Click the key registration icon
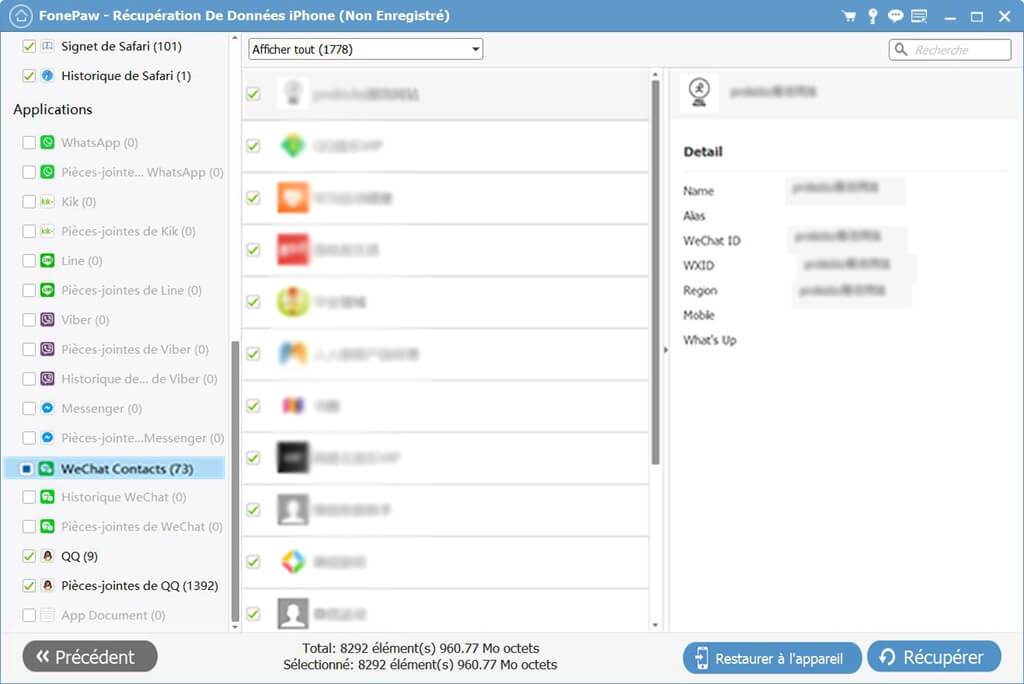The width and height of the screenshot is (1024, 684). click(x=872, y=16)
